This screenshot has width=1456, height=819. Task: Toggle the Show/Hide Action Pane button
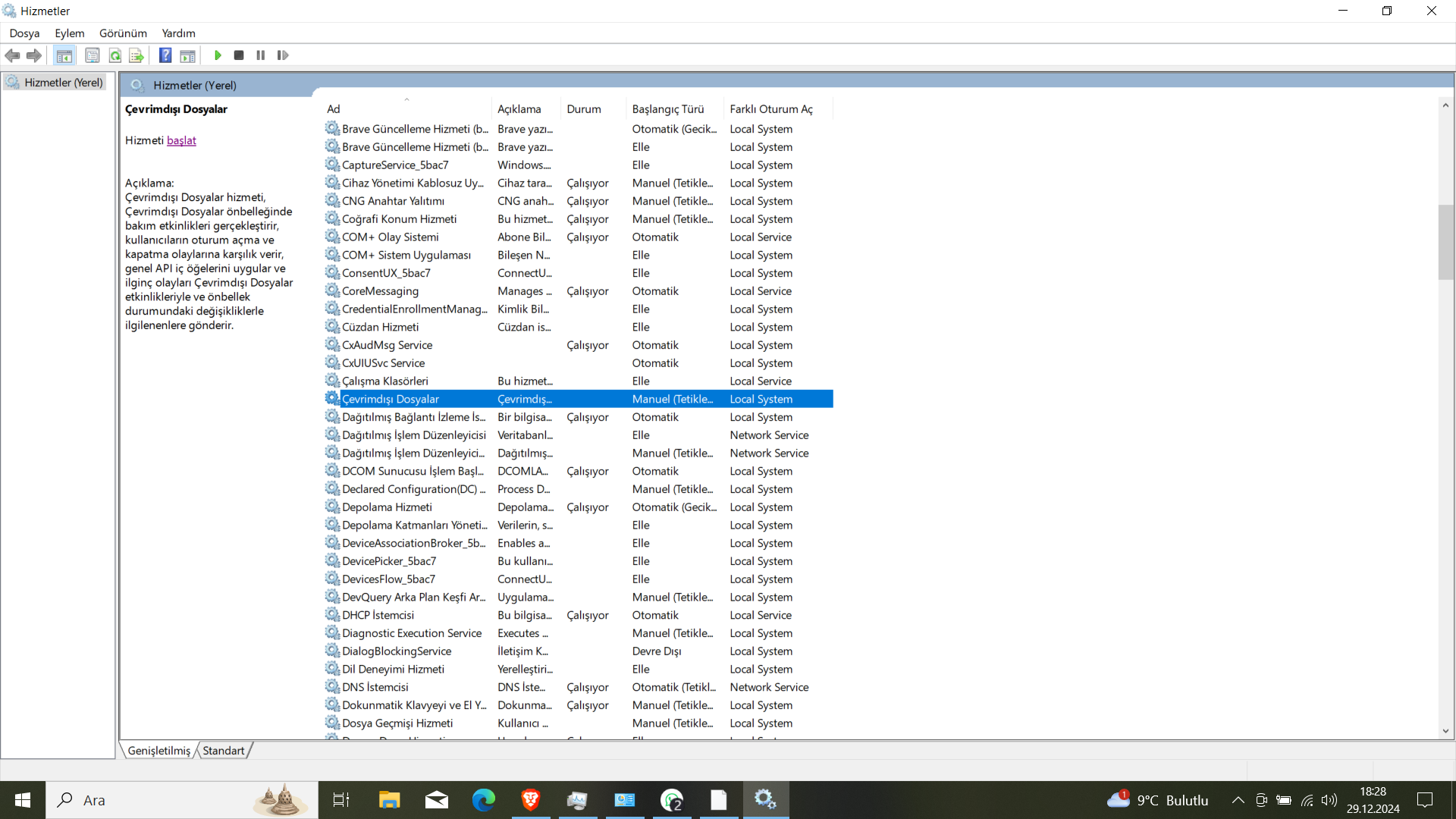(x=187, y=55)
